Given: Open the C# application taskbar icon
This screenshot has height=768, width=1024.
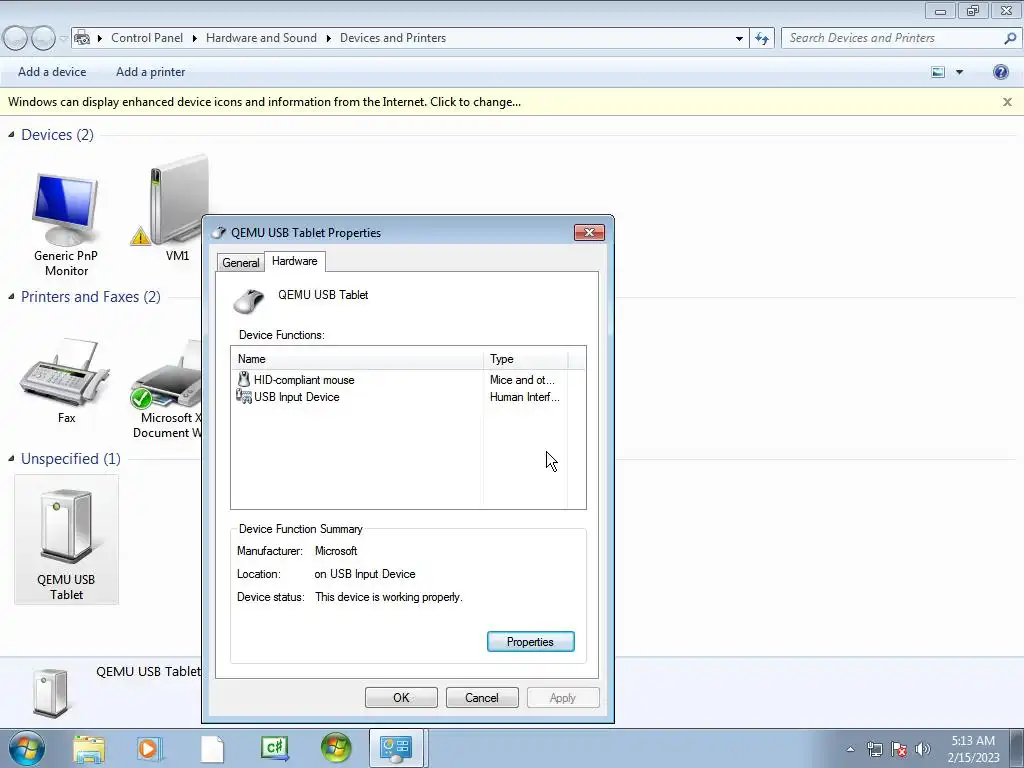Looking at the screenshot, I should tap(274, 748).
